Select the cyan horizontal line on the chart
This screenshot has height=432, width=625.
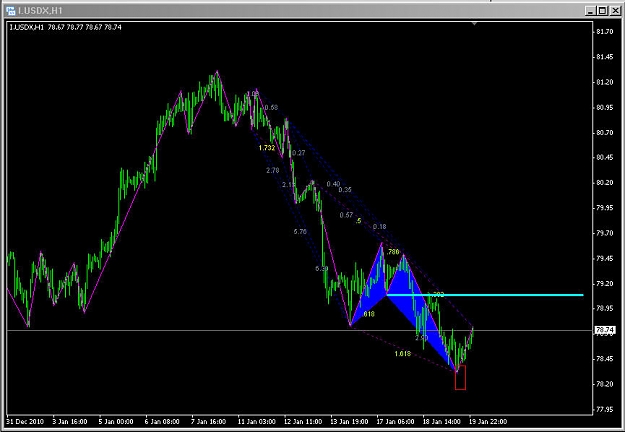pos(485,295)
